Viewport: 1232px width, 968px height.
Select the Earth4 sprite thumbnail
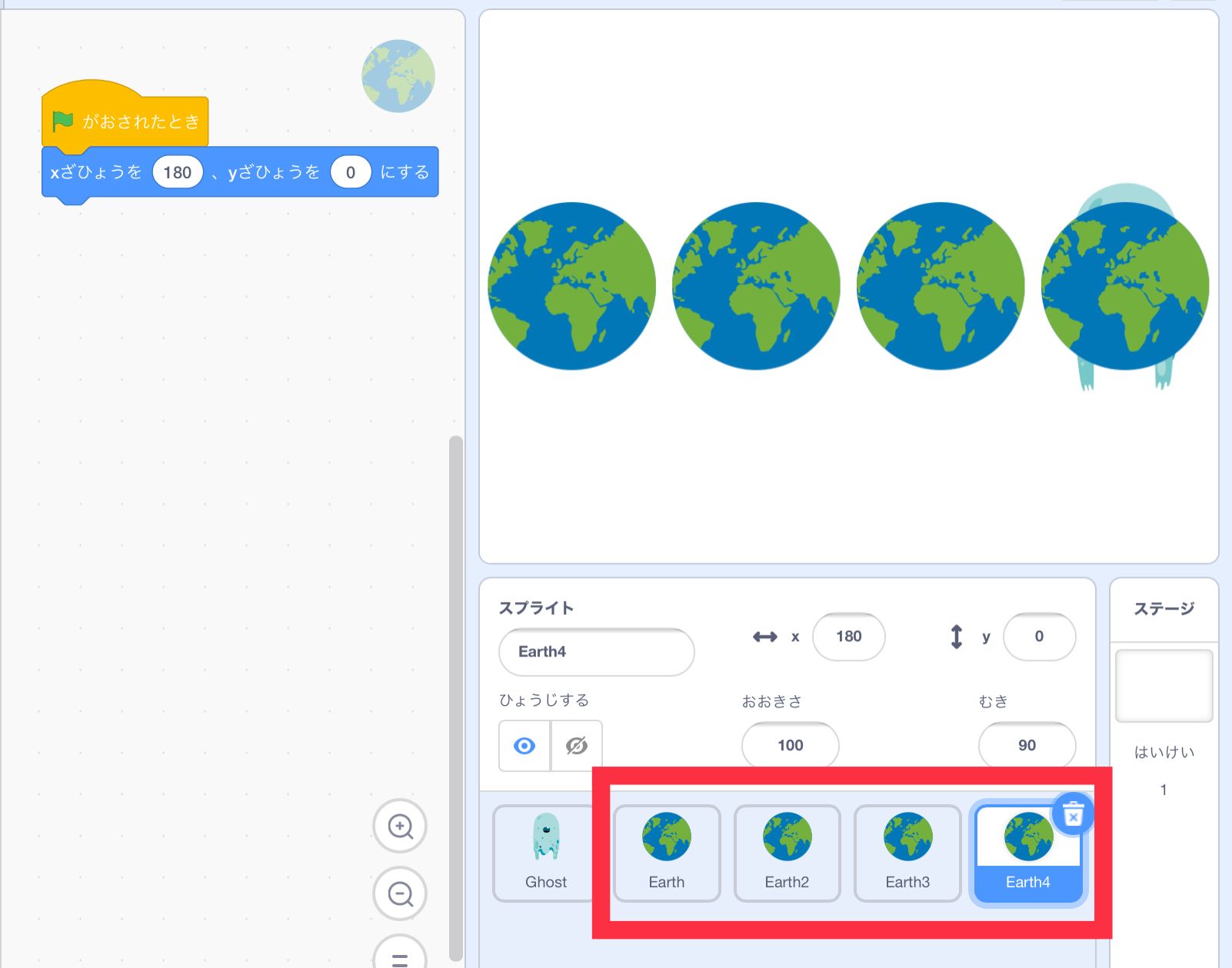point(1028,853)
